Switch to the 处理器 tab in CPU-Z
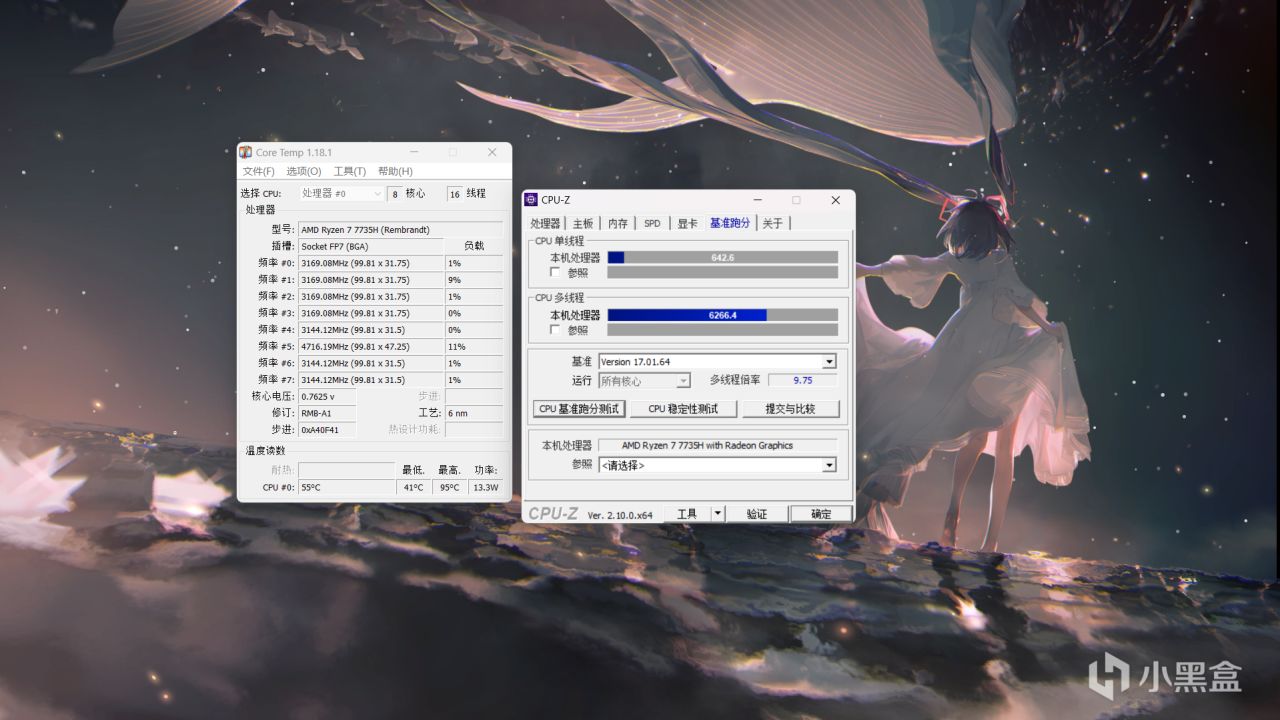Viewport: 1280px width, 720px height. 545,223
